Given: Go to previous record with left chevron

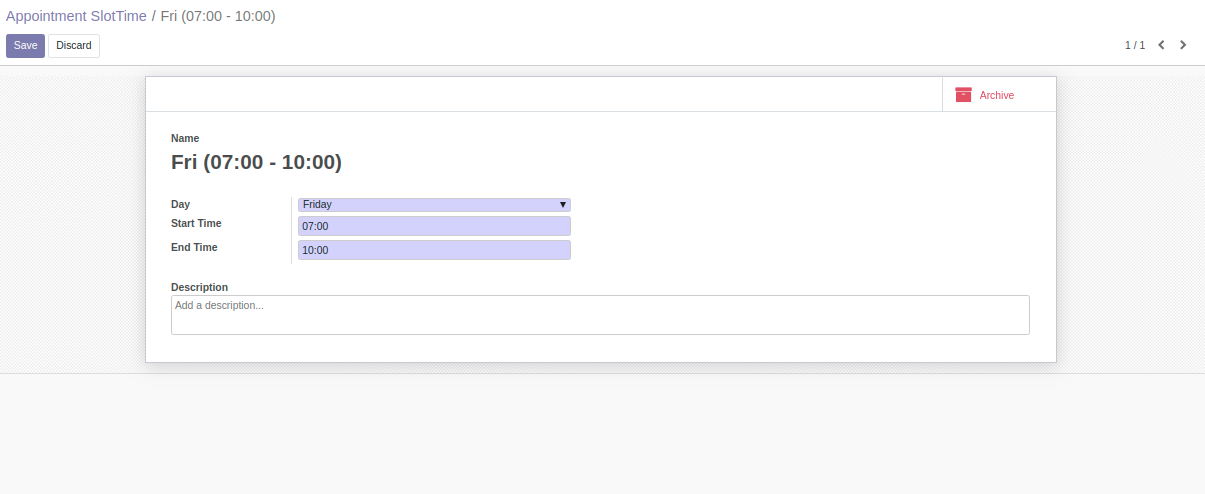Looking at the screenshot, I should [x=1161, y=45].
